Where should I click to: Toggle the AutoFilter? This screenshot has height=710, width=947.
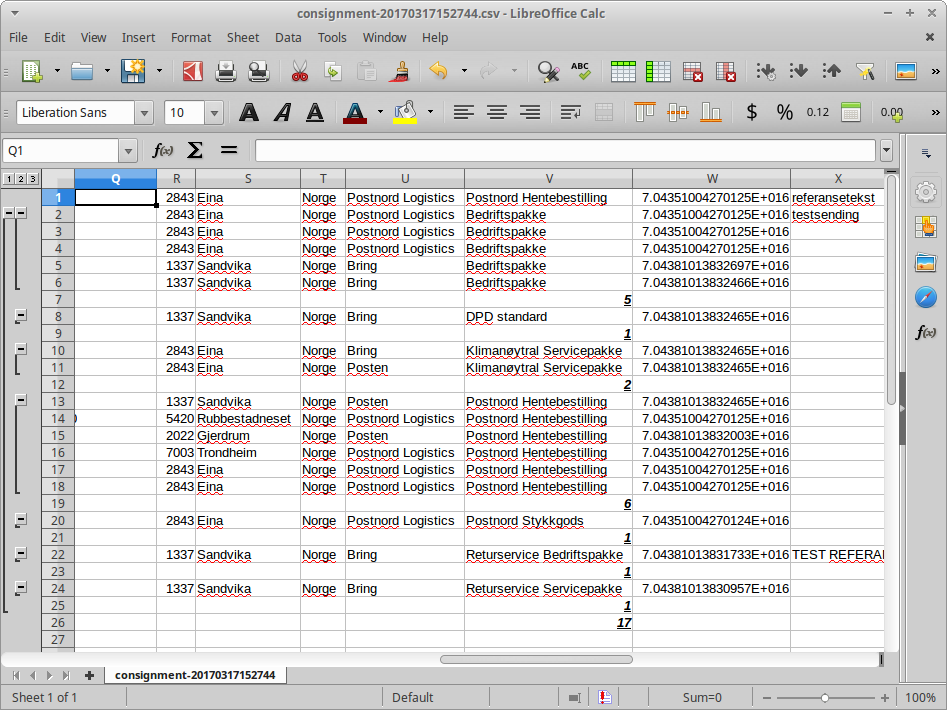(x=865, y=71)
